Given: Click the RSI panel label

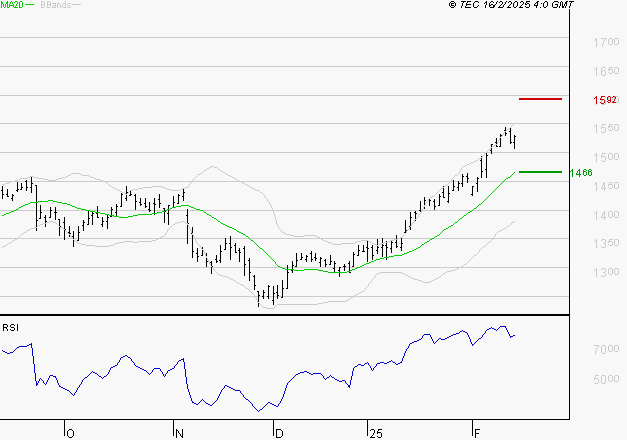Looking at the screenshot, I should click(10, 328).
